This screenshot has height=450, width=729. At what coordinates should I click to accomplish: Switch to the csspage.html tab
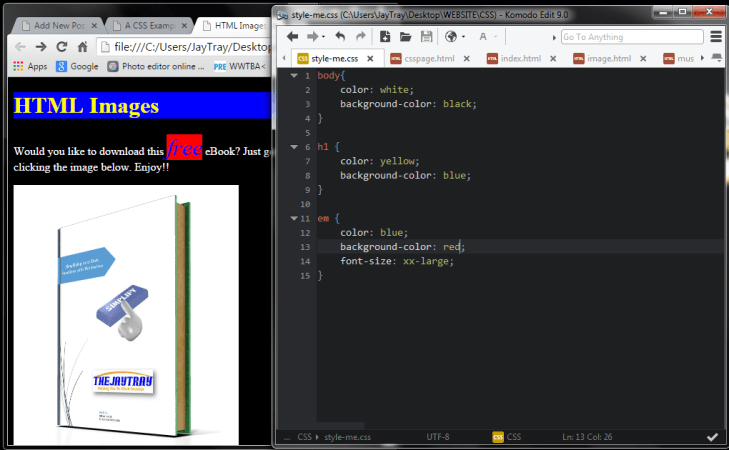[429, 59]
